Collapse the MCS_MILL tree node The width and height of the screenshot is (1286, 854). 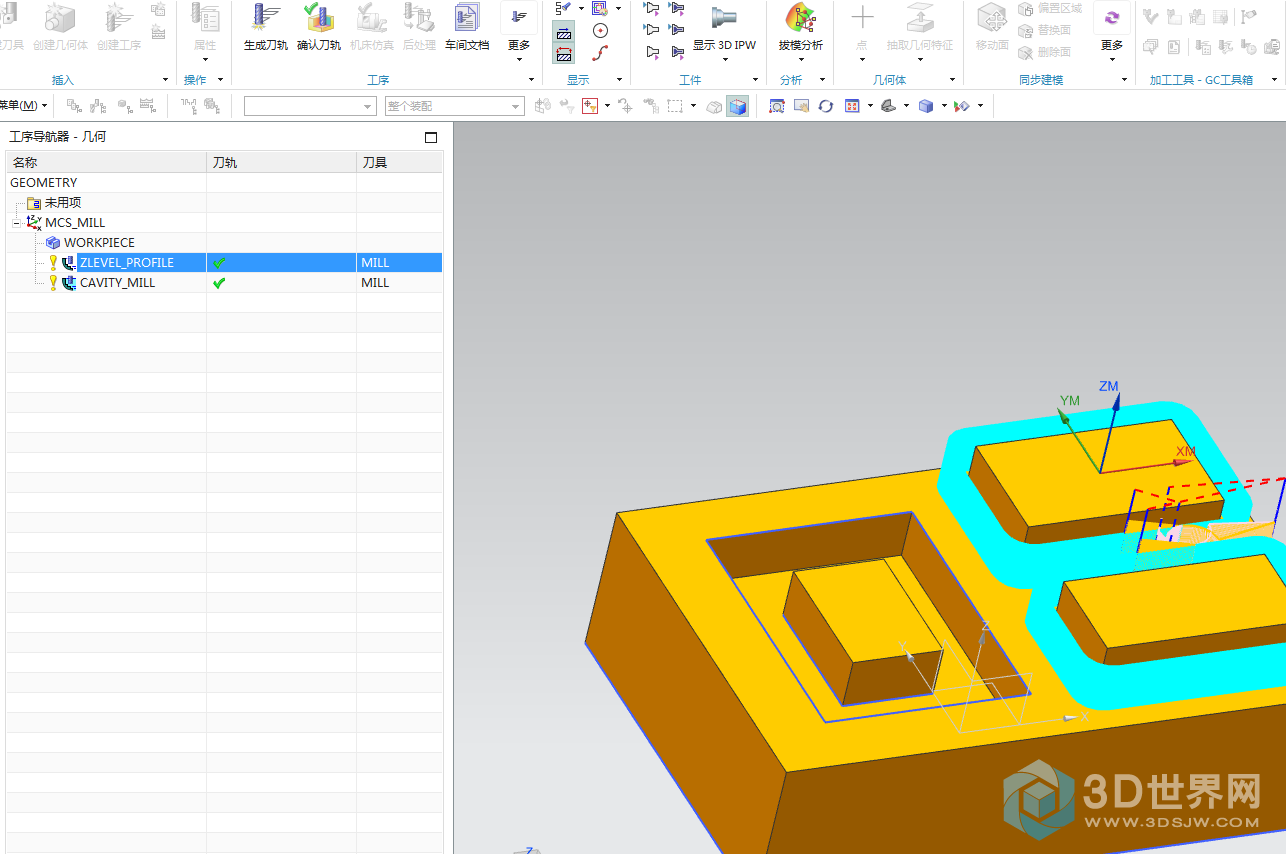16,223
